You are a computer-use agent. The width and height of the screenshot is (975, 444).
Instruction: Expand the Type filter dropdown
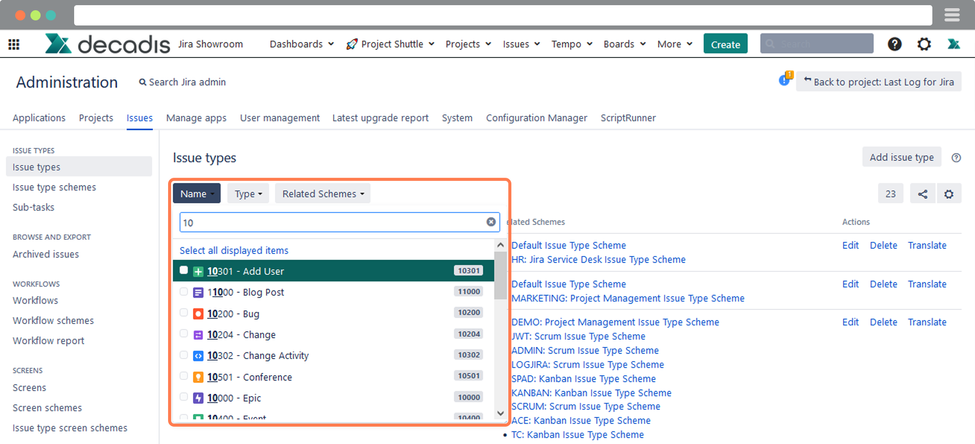[247, 194]
